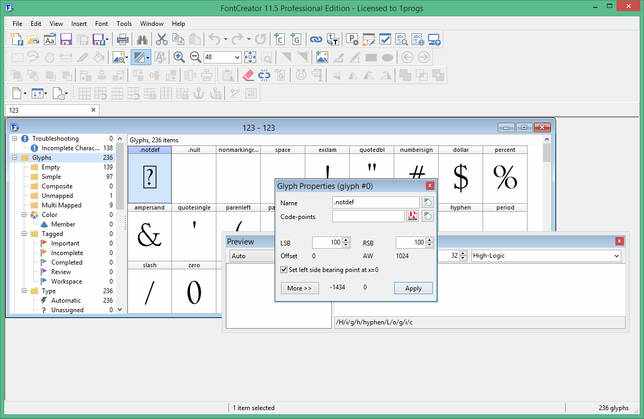The width and height of the screenshot is (644, 419).
Task: Click the Print icon in toolbar
Action: point(122,40)
